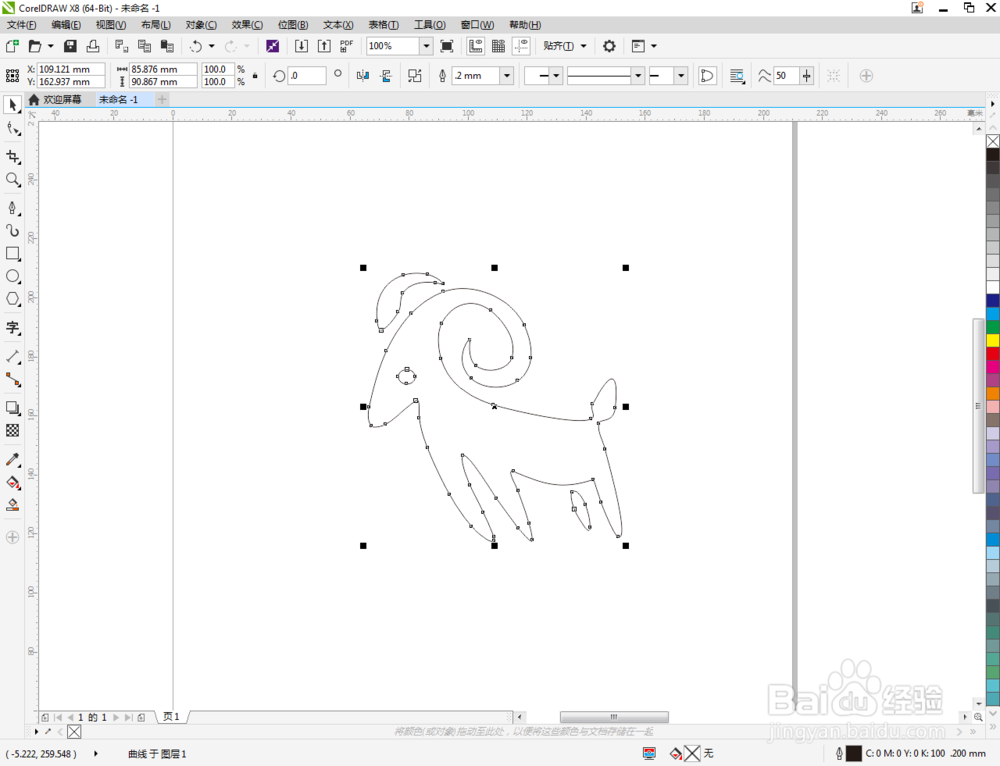Toggle the close curve button
Image resolution: width=1000 pixels, height=766 pixels.
click(707, 76)
